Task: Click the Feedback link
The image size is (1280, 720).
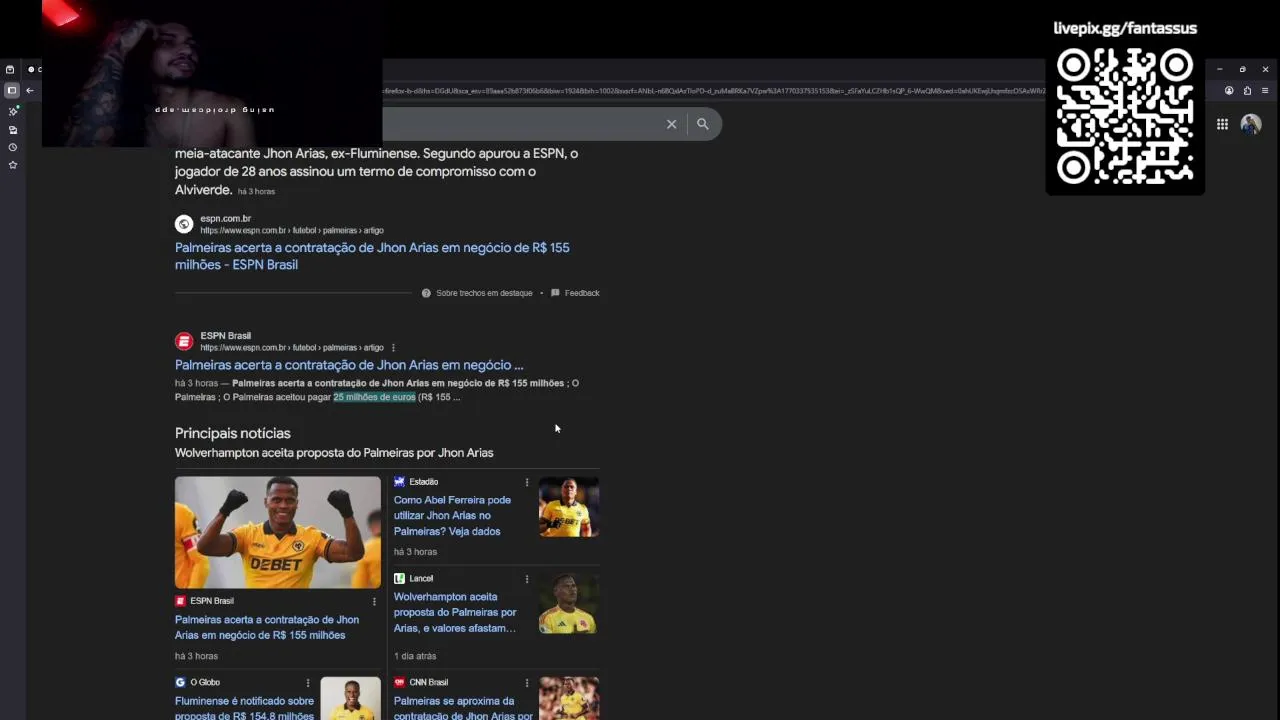Action: click(x=582, y=293)
